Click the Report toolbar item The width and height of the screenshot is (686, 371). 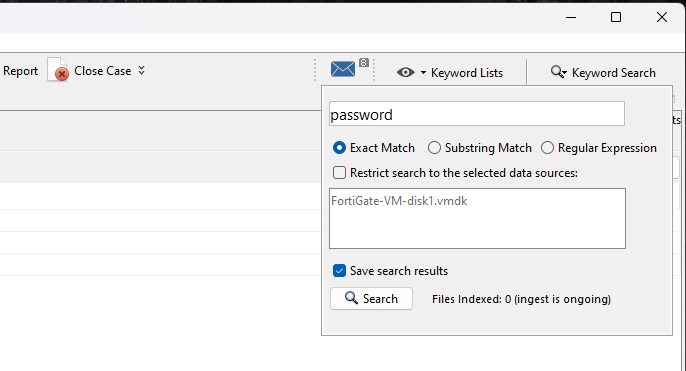(x=20, y=71)
